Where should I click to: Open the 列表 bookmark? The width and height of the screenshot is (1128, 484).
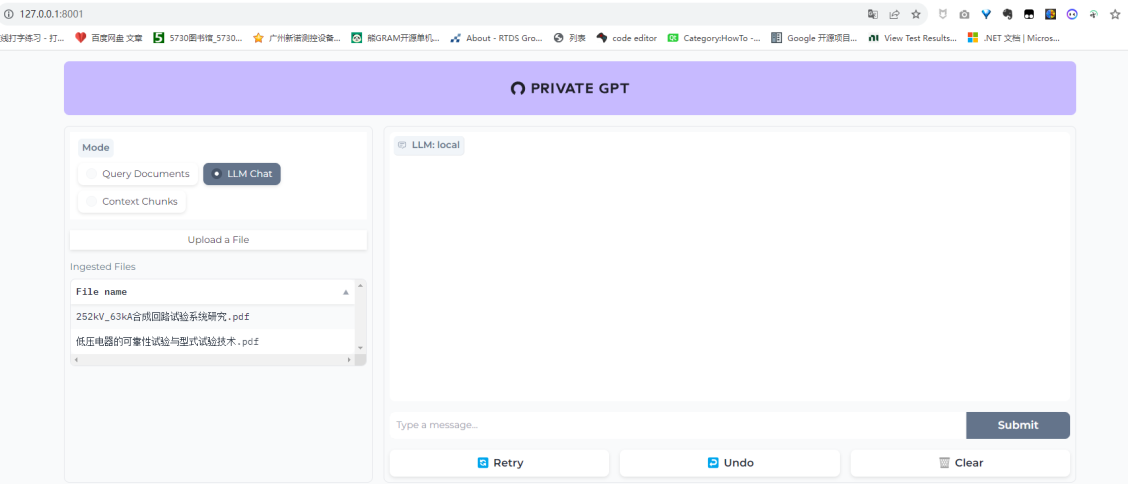[x=570, y=38]
